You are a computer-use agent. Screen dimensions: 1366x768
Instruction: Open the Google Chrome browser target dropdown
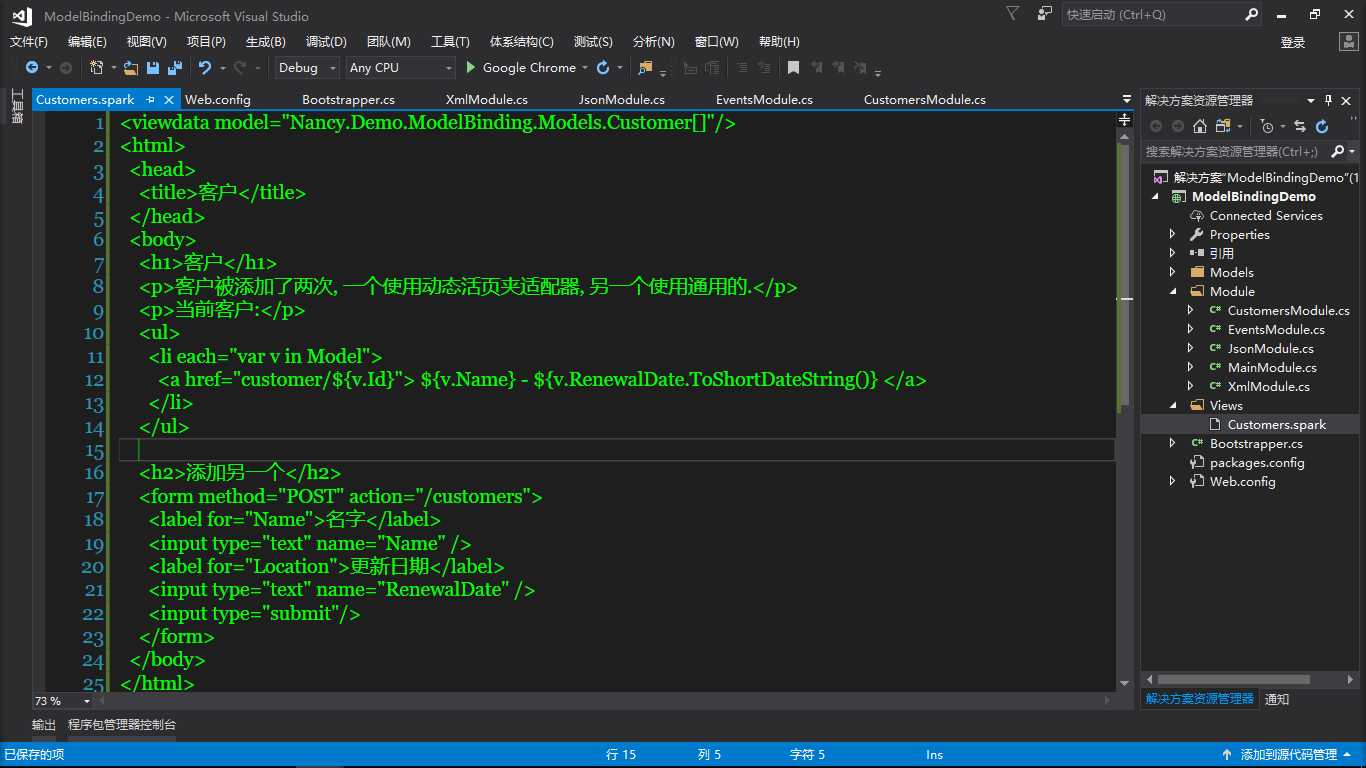(x=584, y=68)
